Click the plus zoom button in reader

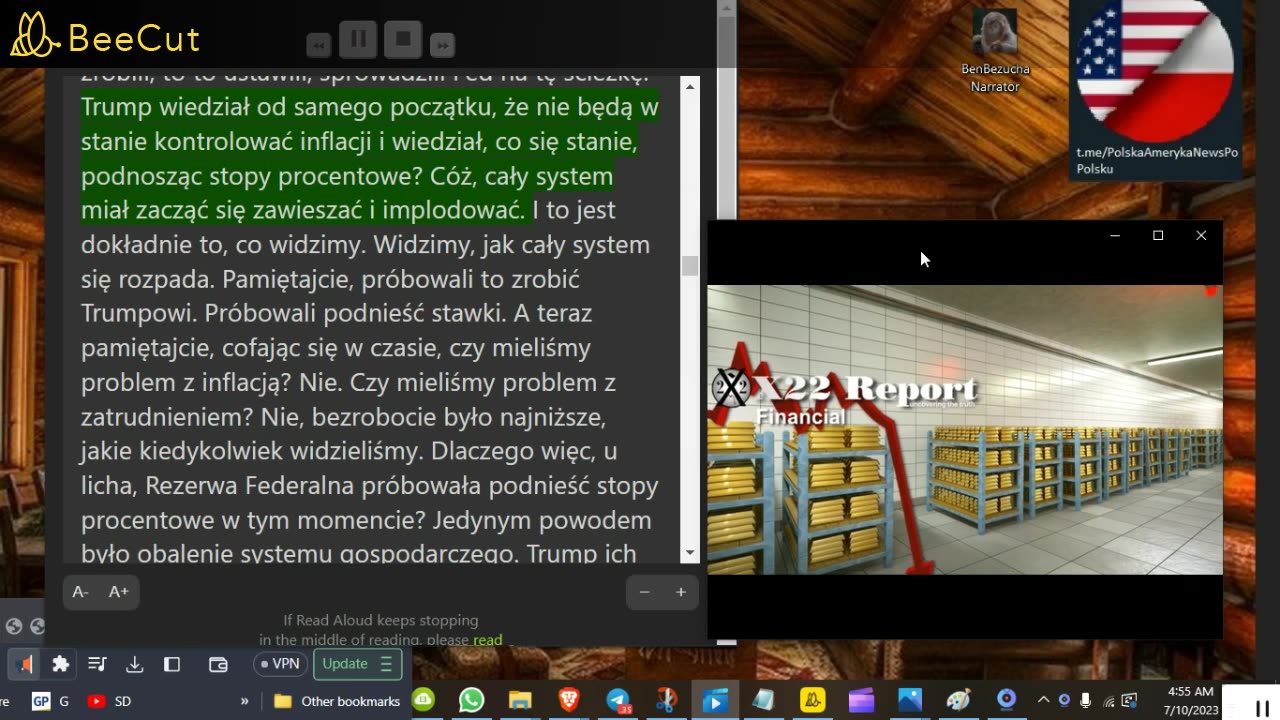[x=681, y=592]
